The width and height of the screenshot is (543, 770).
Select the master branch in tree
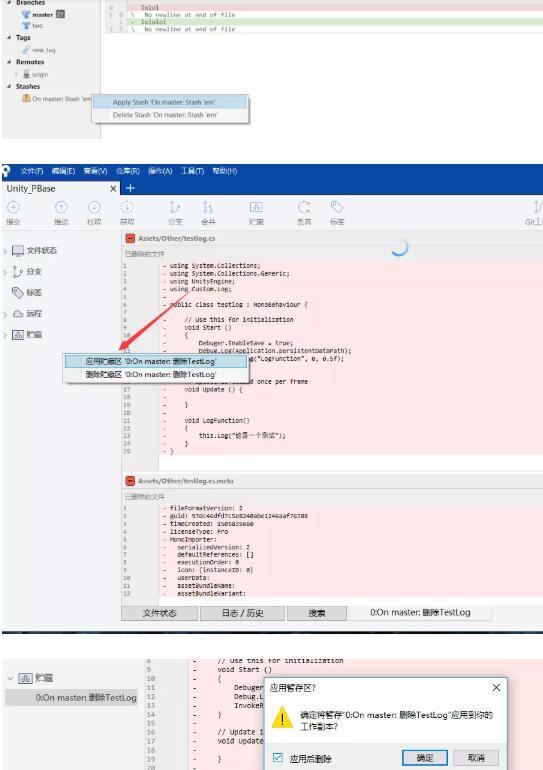(x=43, y=14)
